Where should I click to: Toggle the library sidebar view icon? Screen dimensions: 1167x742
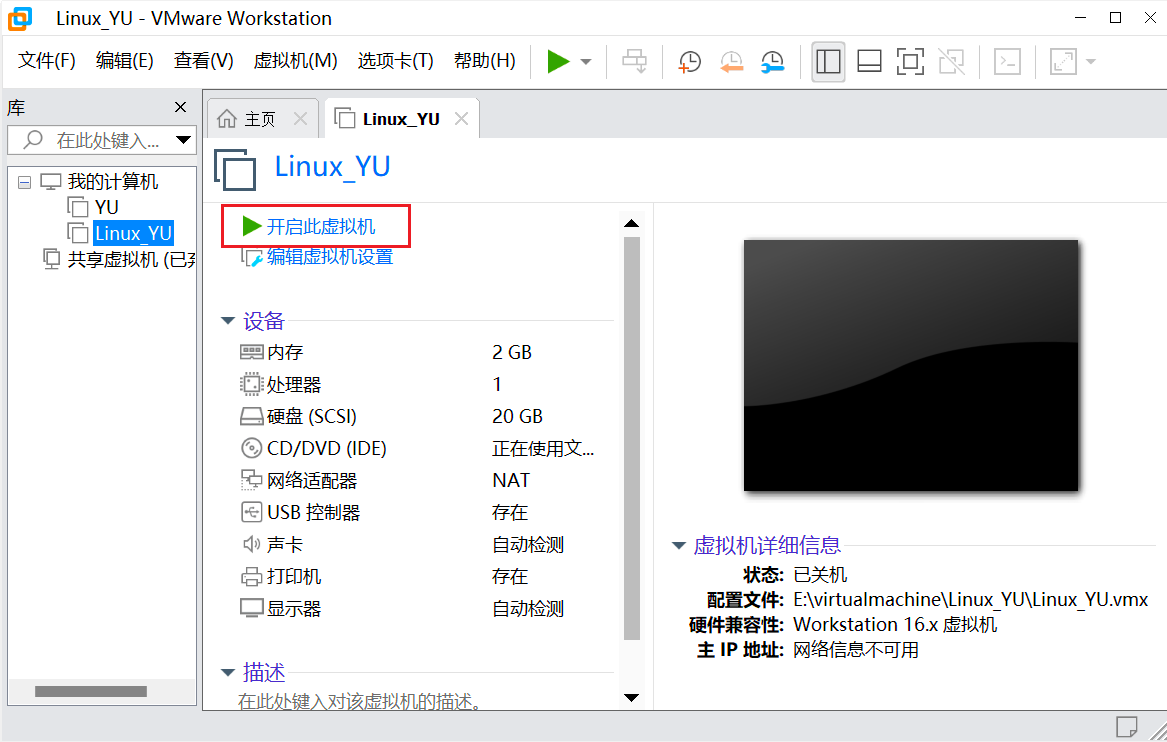point(828,62)
